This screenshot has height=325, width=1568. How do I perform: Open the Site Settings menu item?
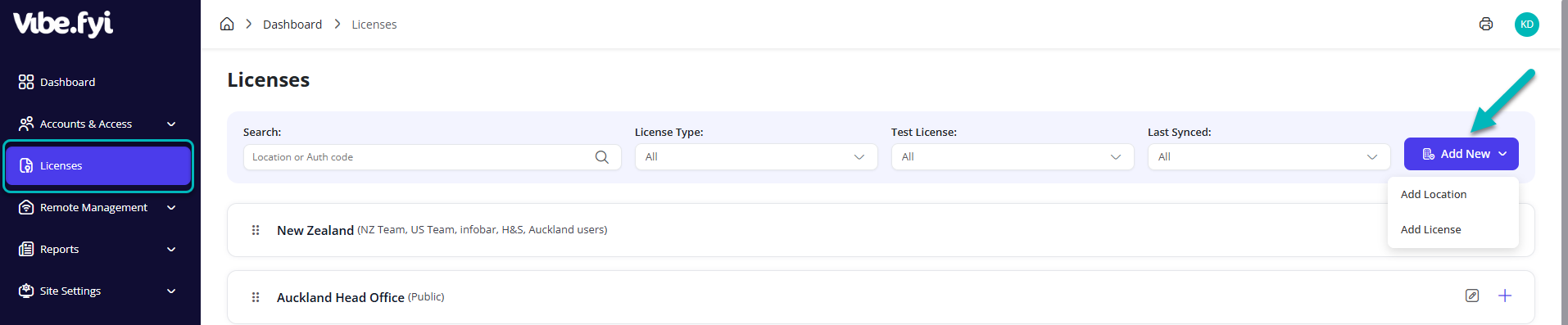(x=98, y=291)
